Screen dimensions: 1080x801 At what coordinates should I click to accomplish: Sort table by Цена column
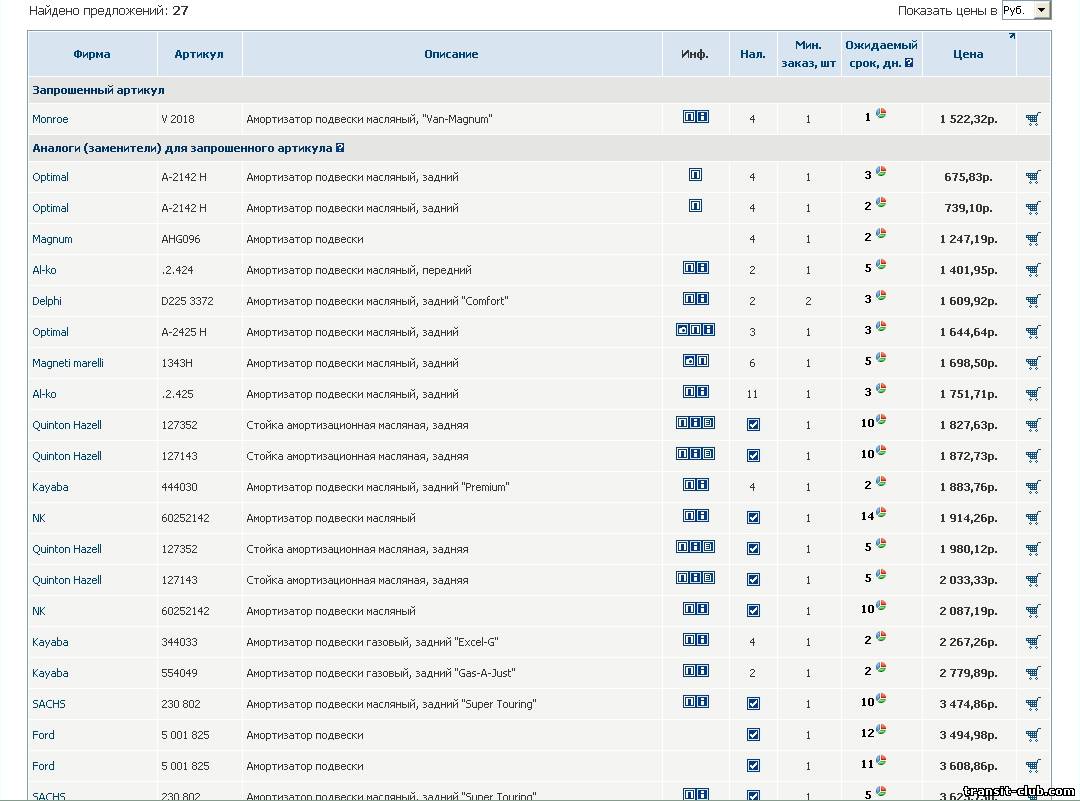[968, 54]
